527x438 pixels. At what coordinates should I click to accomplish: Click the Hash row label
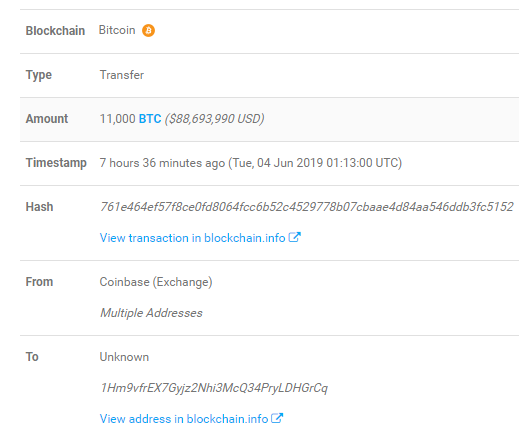(x=39, y=207)
